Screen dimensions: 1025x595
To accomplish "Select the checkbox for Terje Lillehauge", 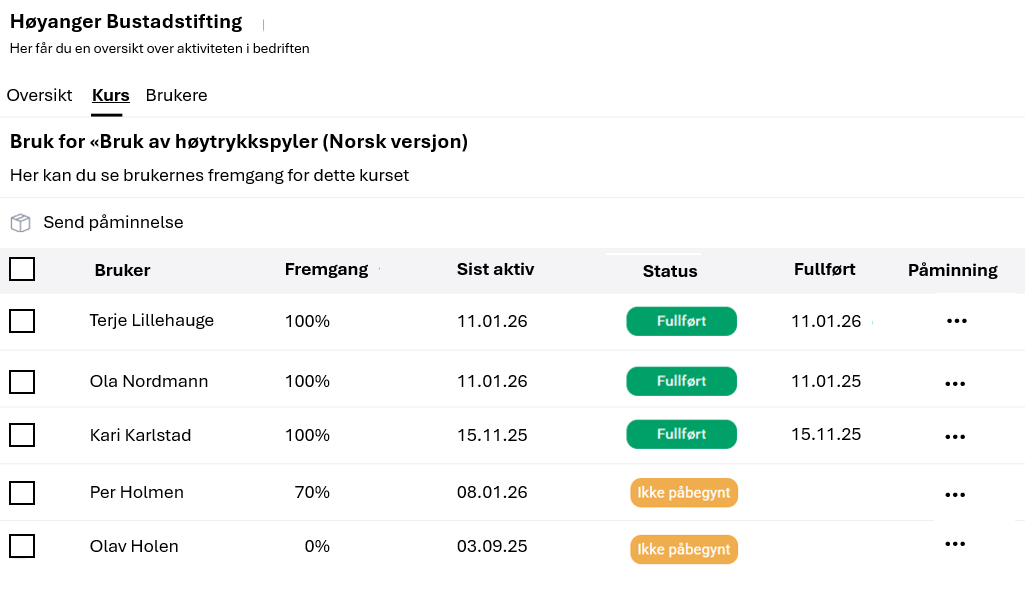I will tap(22, 321).
